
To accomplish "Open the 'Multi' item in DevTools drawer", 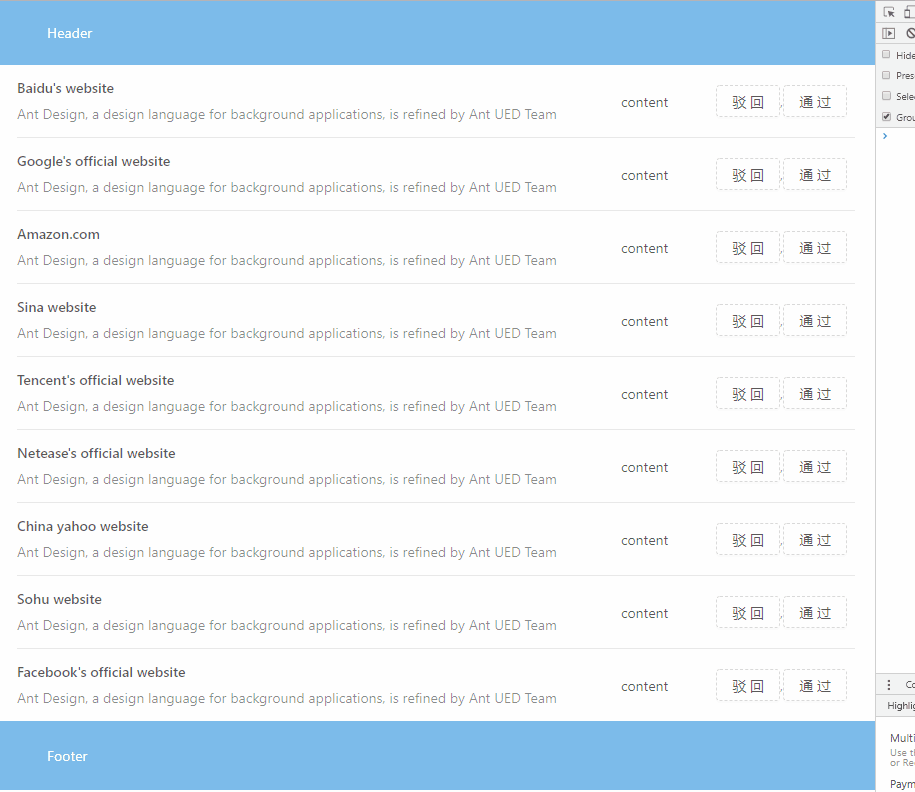I will tap(902, 738).
